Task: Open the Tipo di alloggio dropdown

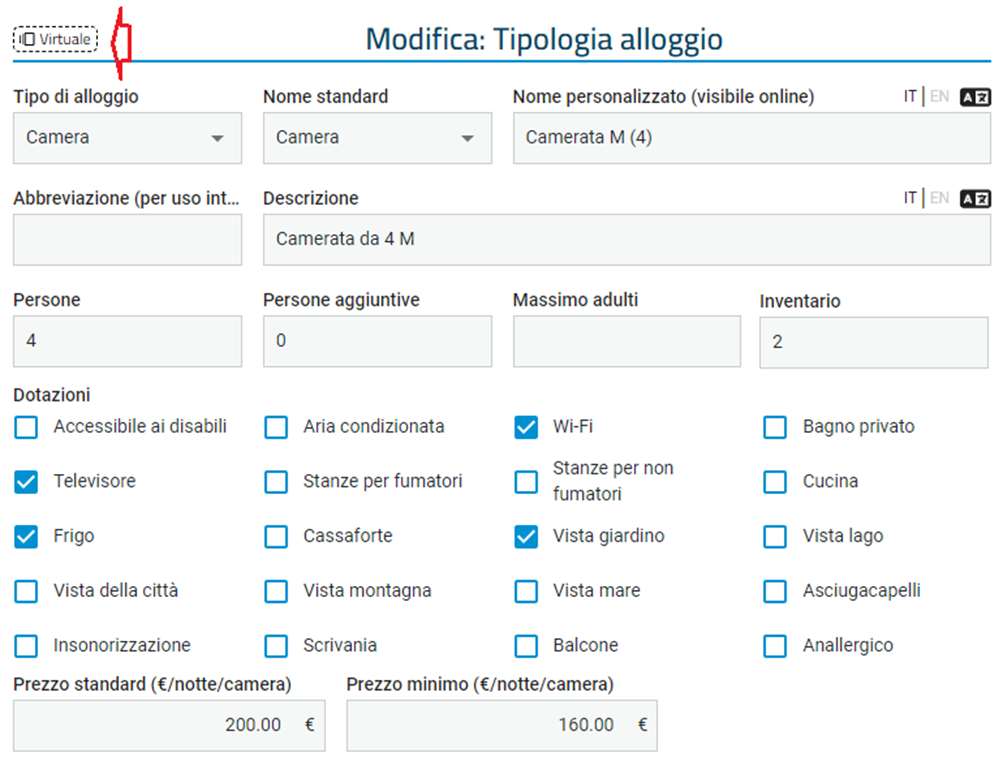Action: [127, 138]
